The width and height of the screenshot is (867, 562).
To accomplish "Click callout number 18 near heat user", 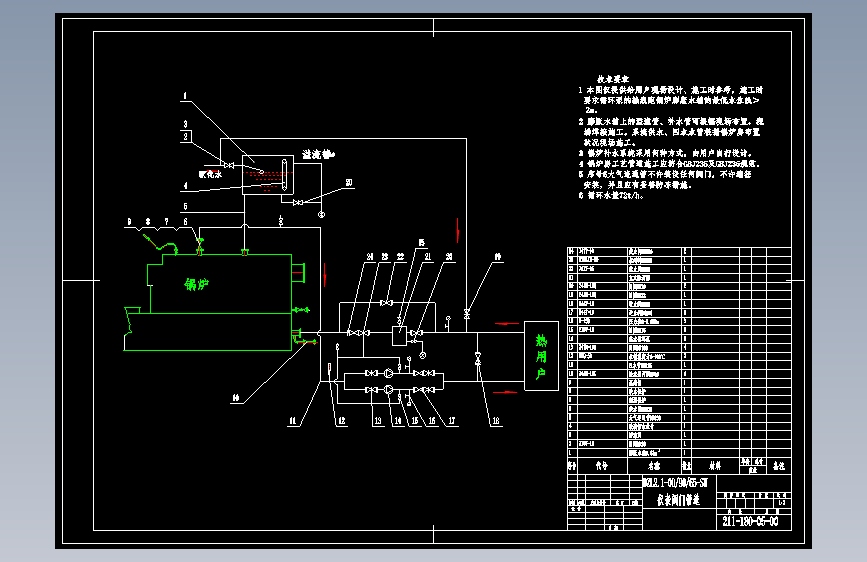I will pos(496,420).
